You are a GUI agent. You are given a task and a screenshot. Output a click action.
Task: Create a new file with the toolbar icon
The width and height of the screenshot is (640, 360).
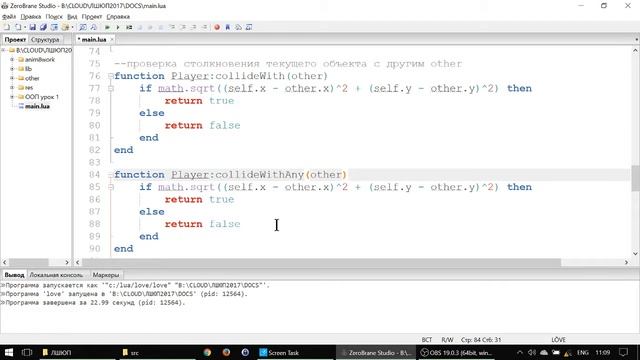(7, 27)
